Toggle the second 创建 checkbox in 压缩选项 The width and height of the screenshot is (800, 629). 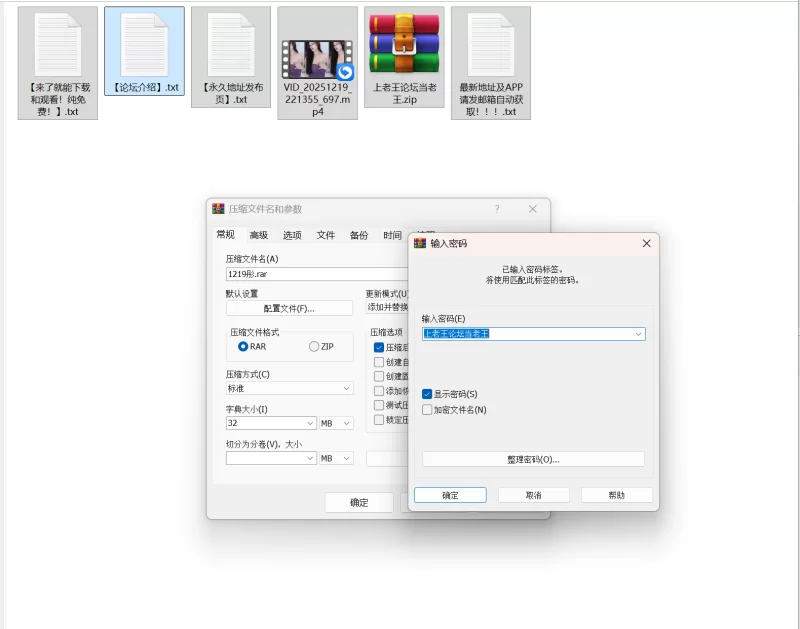379,376
